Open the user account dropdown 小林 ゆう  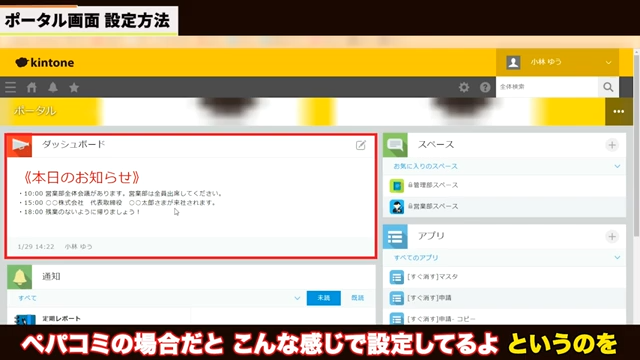[557, 62]
